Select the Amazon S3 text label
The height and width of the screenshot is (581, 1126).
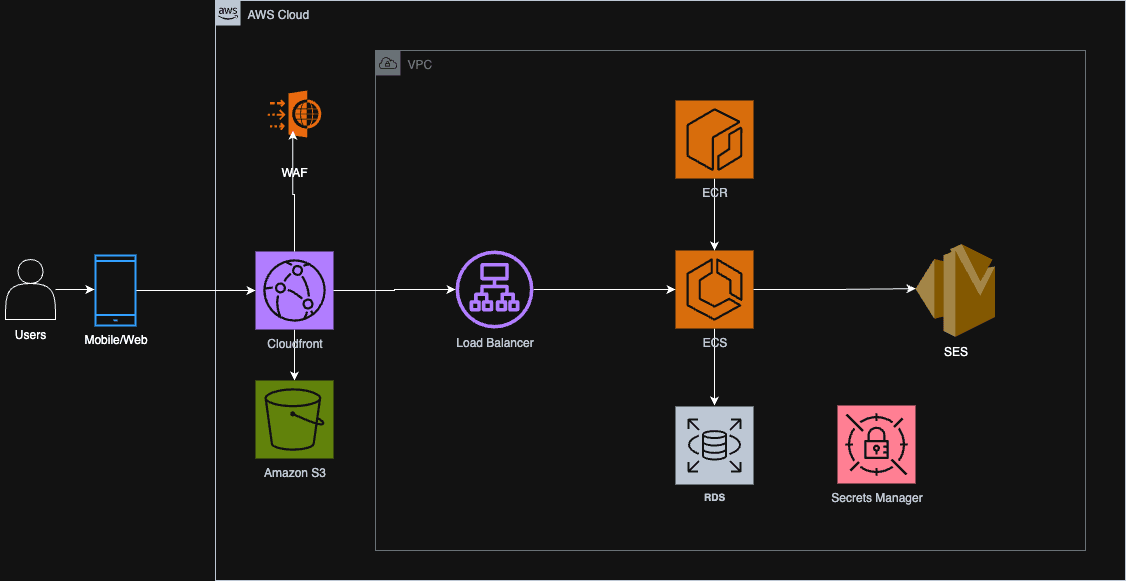pyautogui.click(x=294, y=473)
